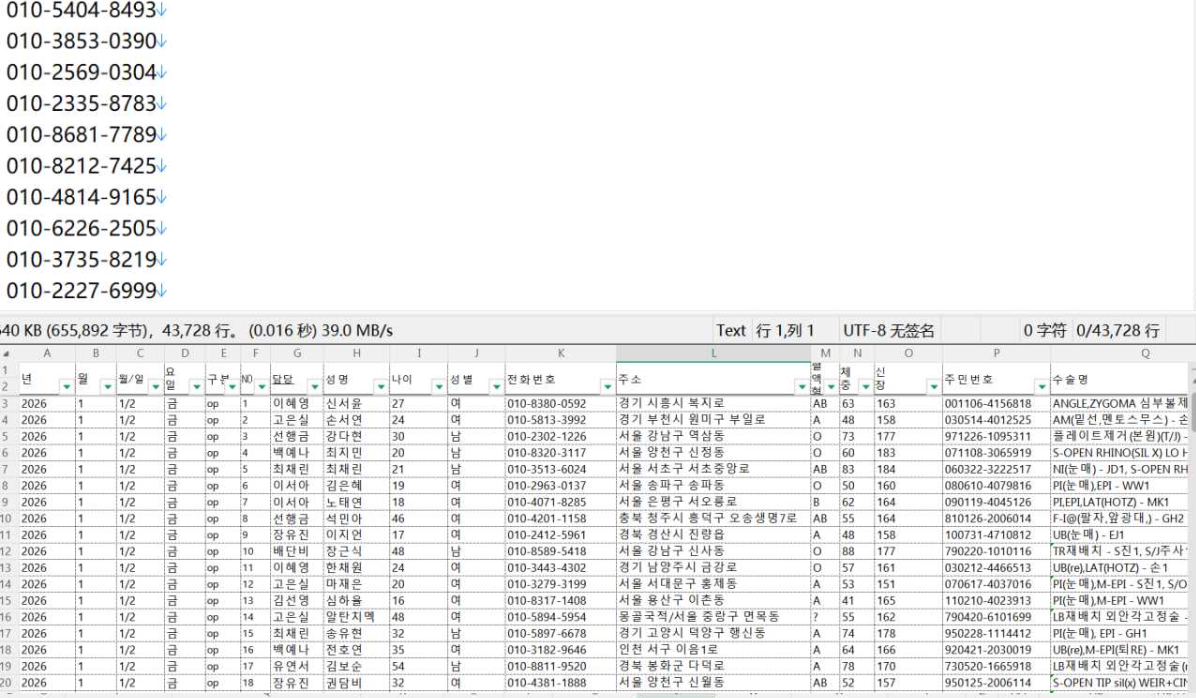Open filter dropdown for 월 column
The image size is (1196, 698).
click(x=107, y=387)
